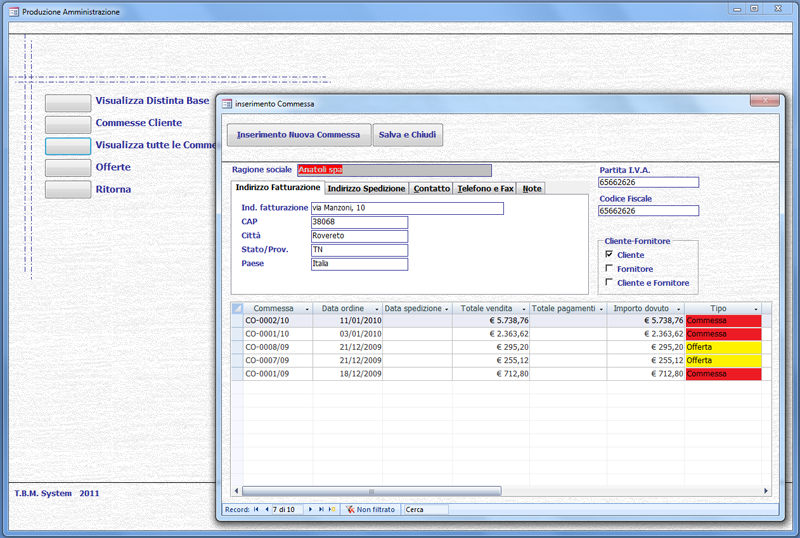Open the Telefono e Fax tab

(485, 188)
